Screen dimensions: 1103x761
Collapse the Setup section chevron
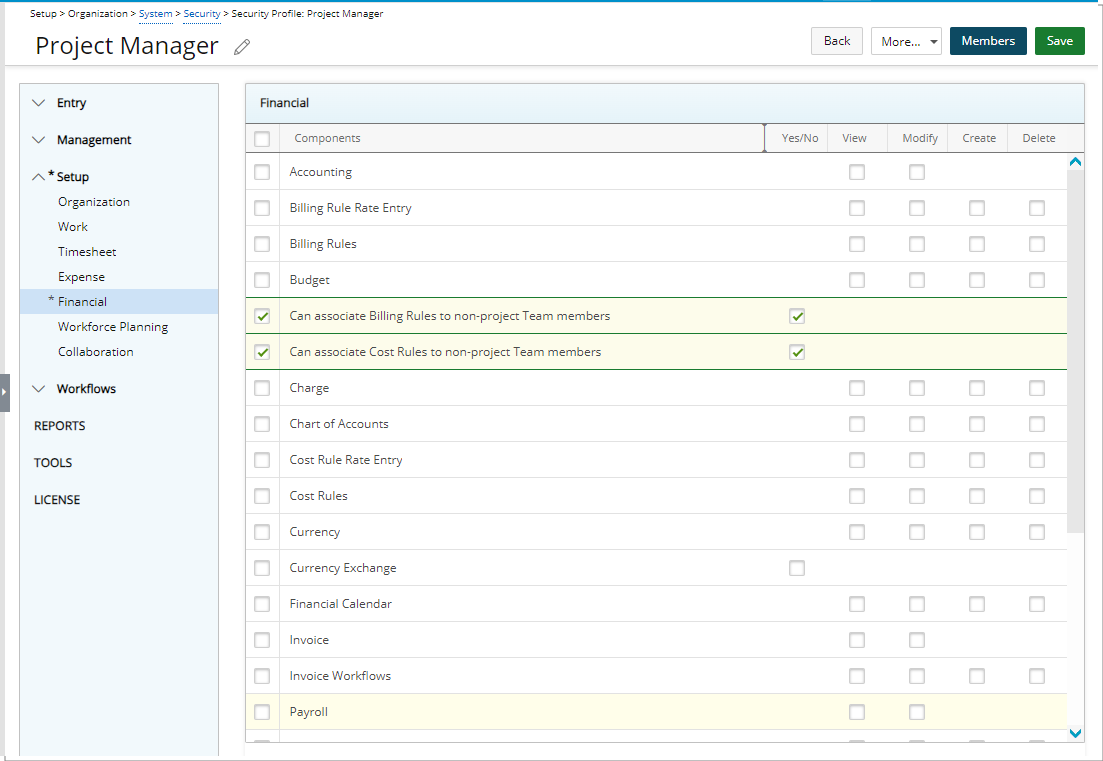coord(39,177)
